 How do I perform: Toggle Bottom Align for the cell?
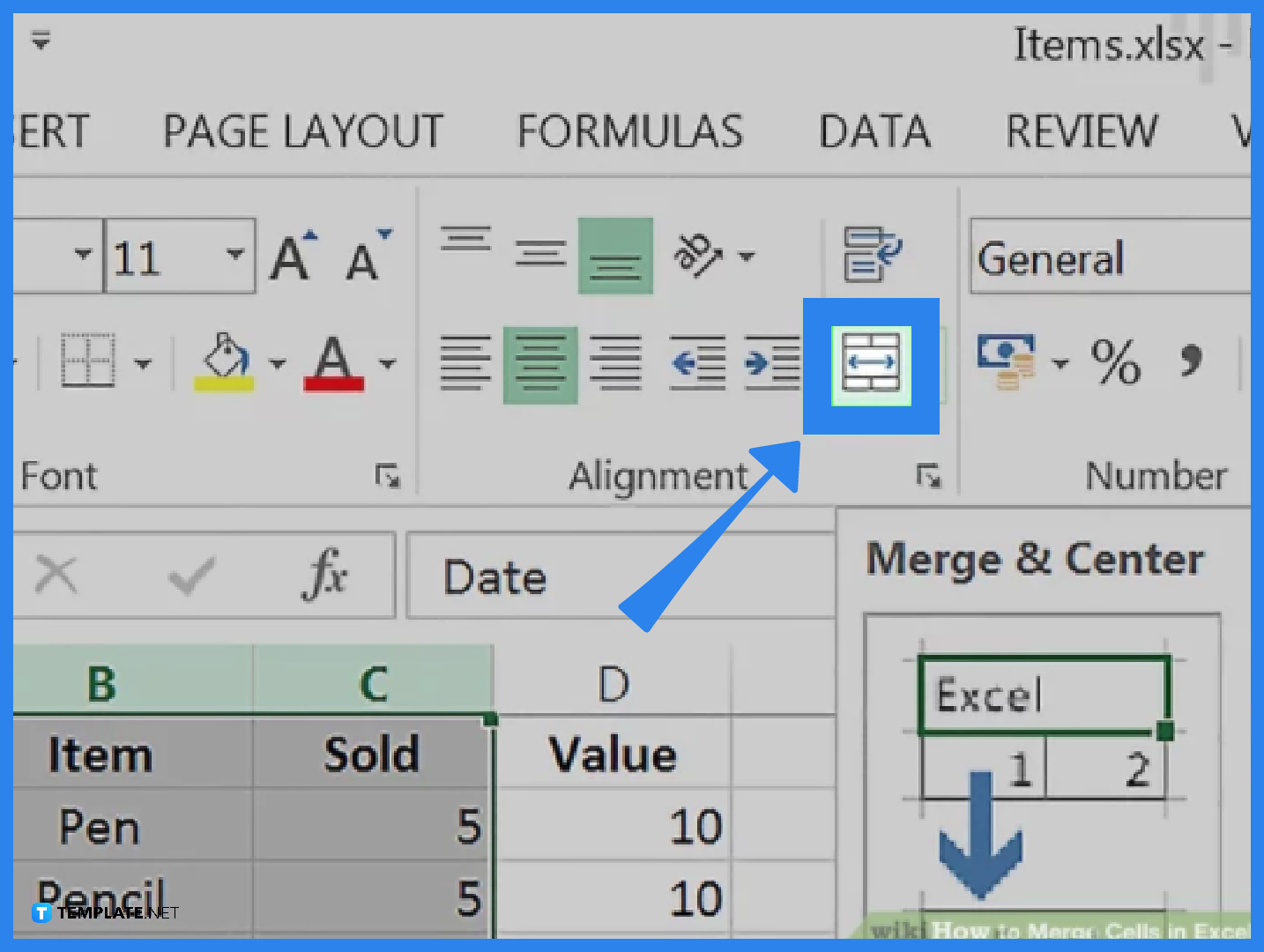click(615, 256)
